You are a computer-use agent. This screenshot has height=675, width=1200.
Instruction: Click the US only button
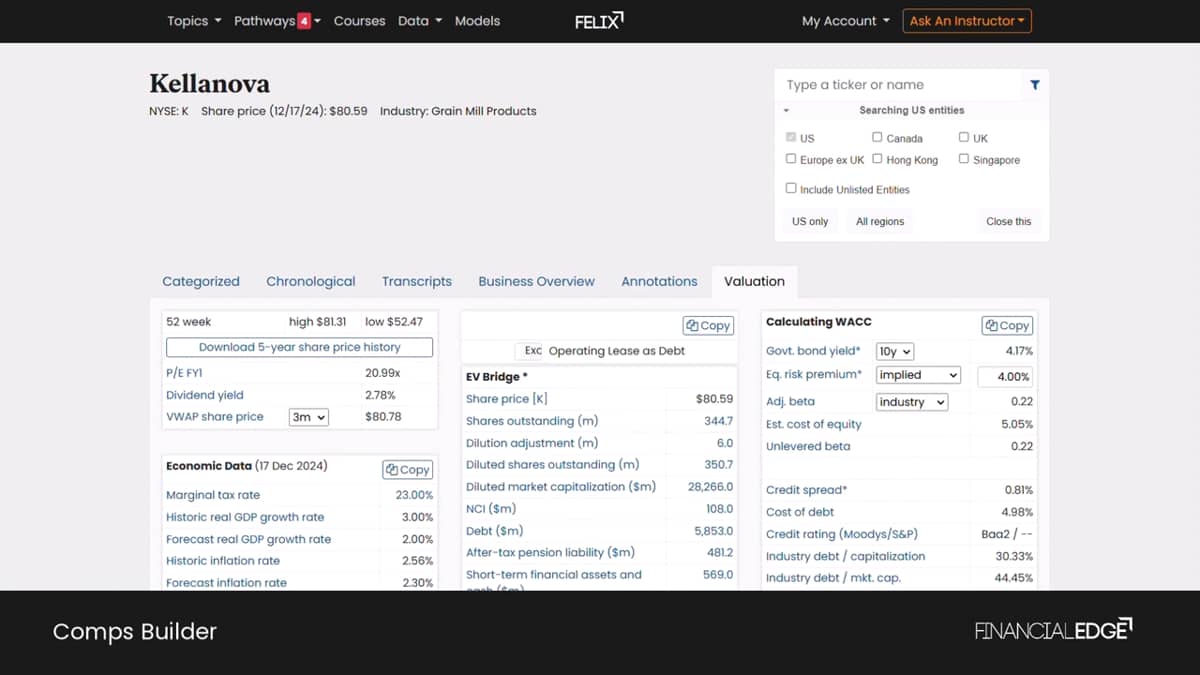point(810,222)
